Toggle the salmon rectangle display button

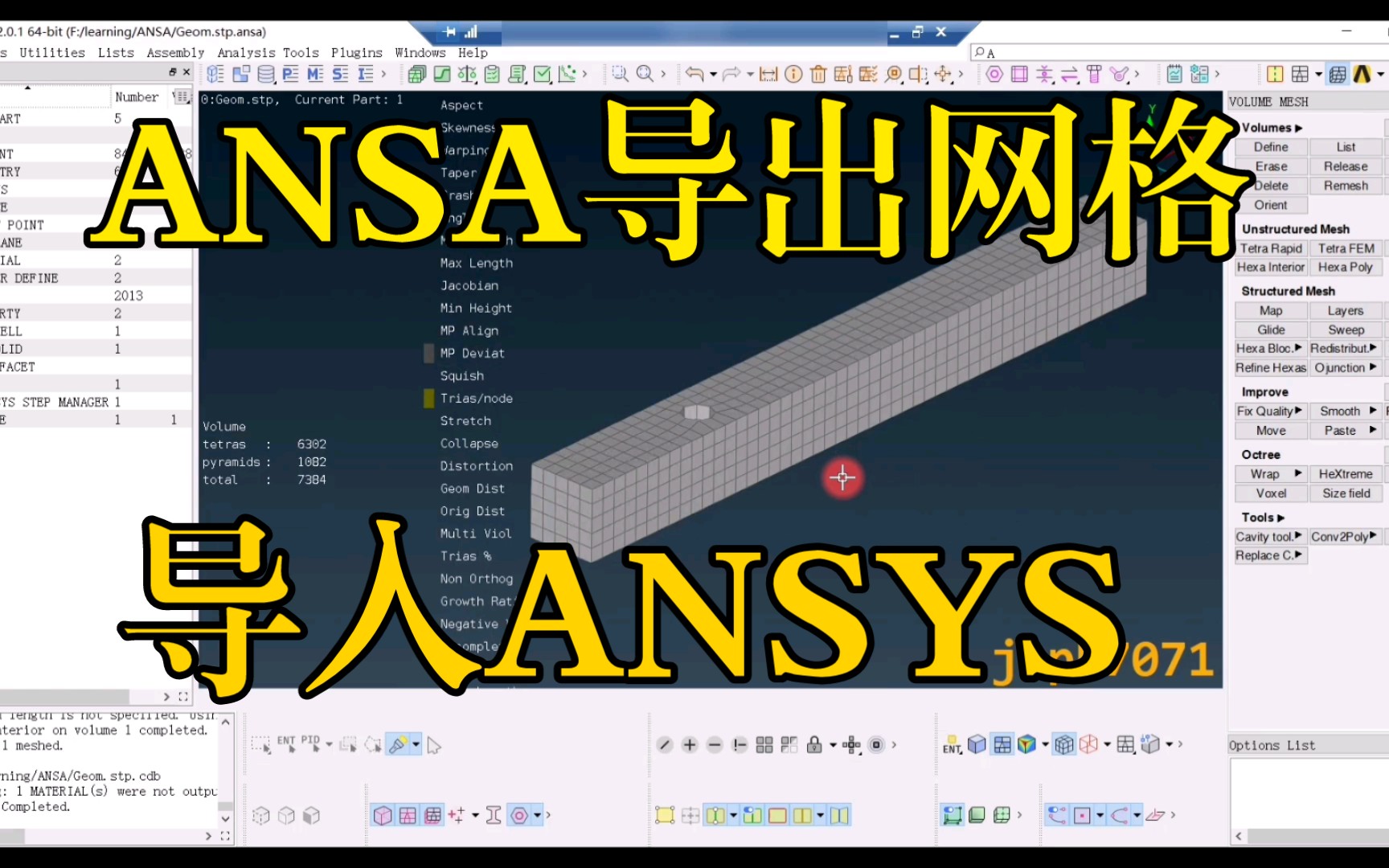click(x=777, y=816)
